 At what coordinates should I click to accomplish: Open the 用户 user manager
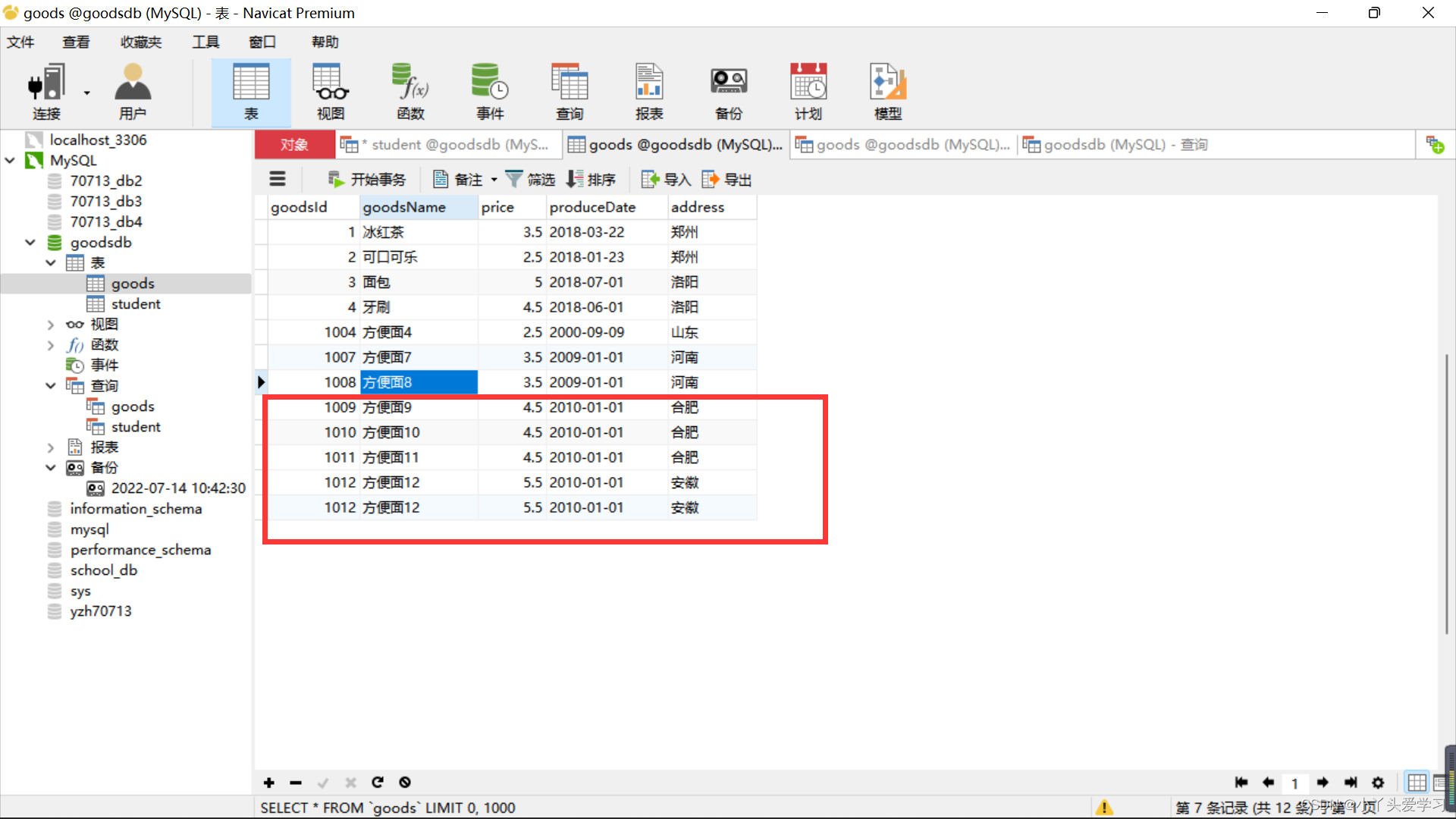tap(133, 91)
